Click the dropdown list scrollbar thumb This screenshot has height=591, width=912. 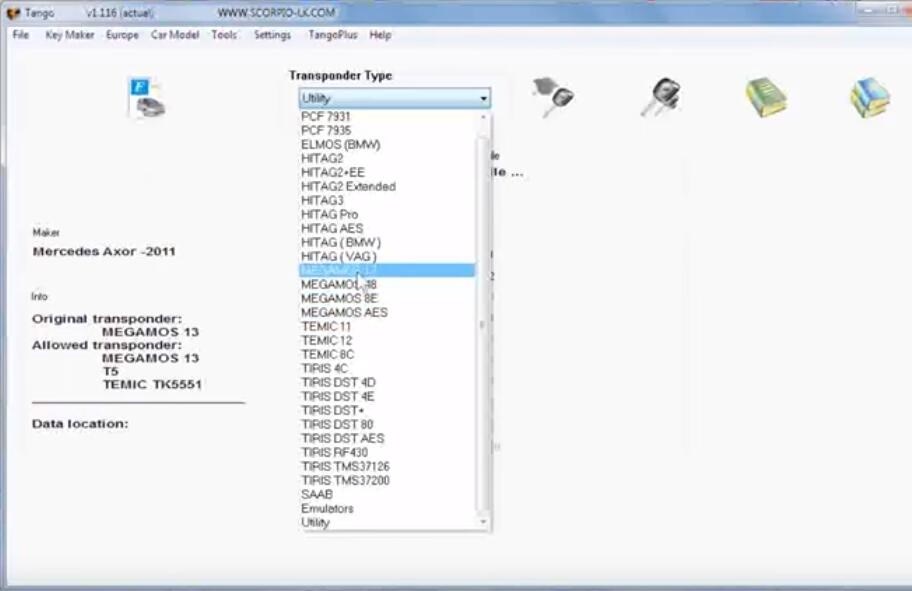[x=483, y=325]
